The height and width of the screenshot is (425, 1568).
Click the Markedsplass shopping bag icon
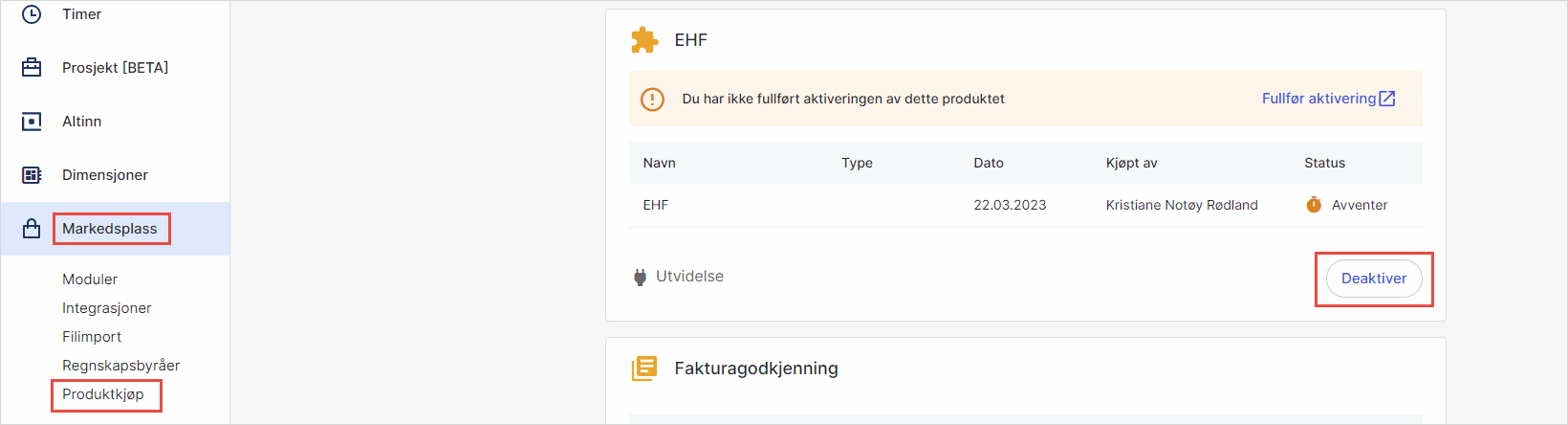pyautogui.click(x=32, y=229)
